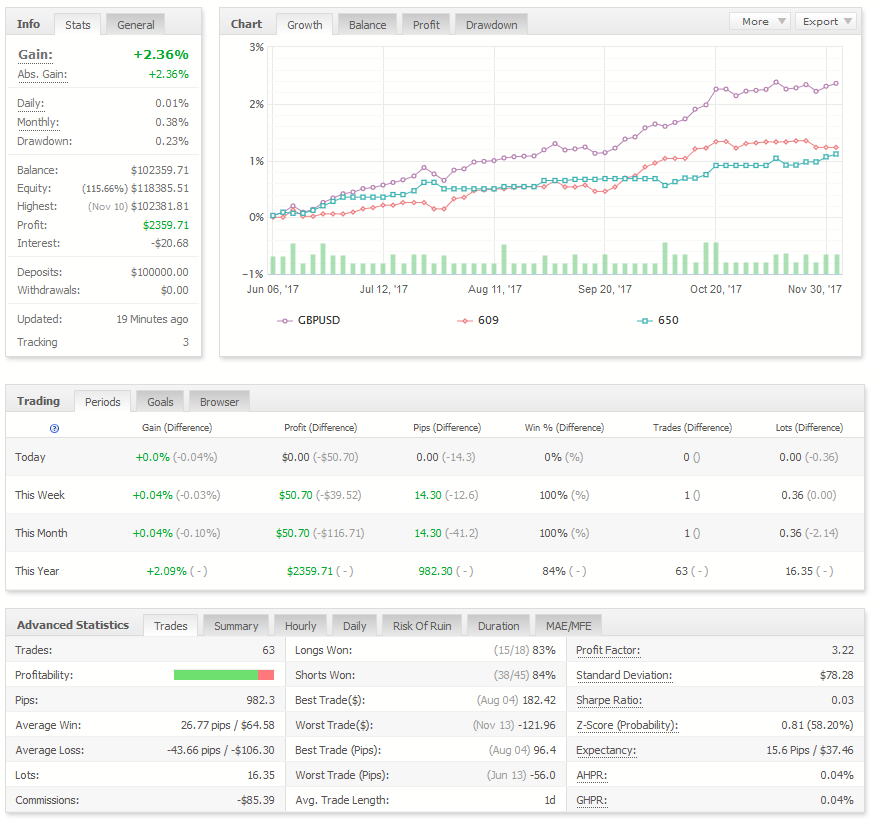Screen dimensions: 872x821
Task: Click the Monthly label in Info
Action: [x=38, y=122]
